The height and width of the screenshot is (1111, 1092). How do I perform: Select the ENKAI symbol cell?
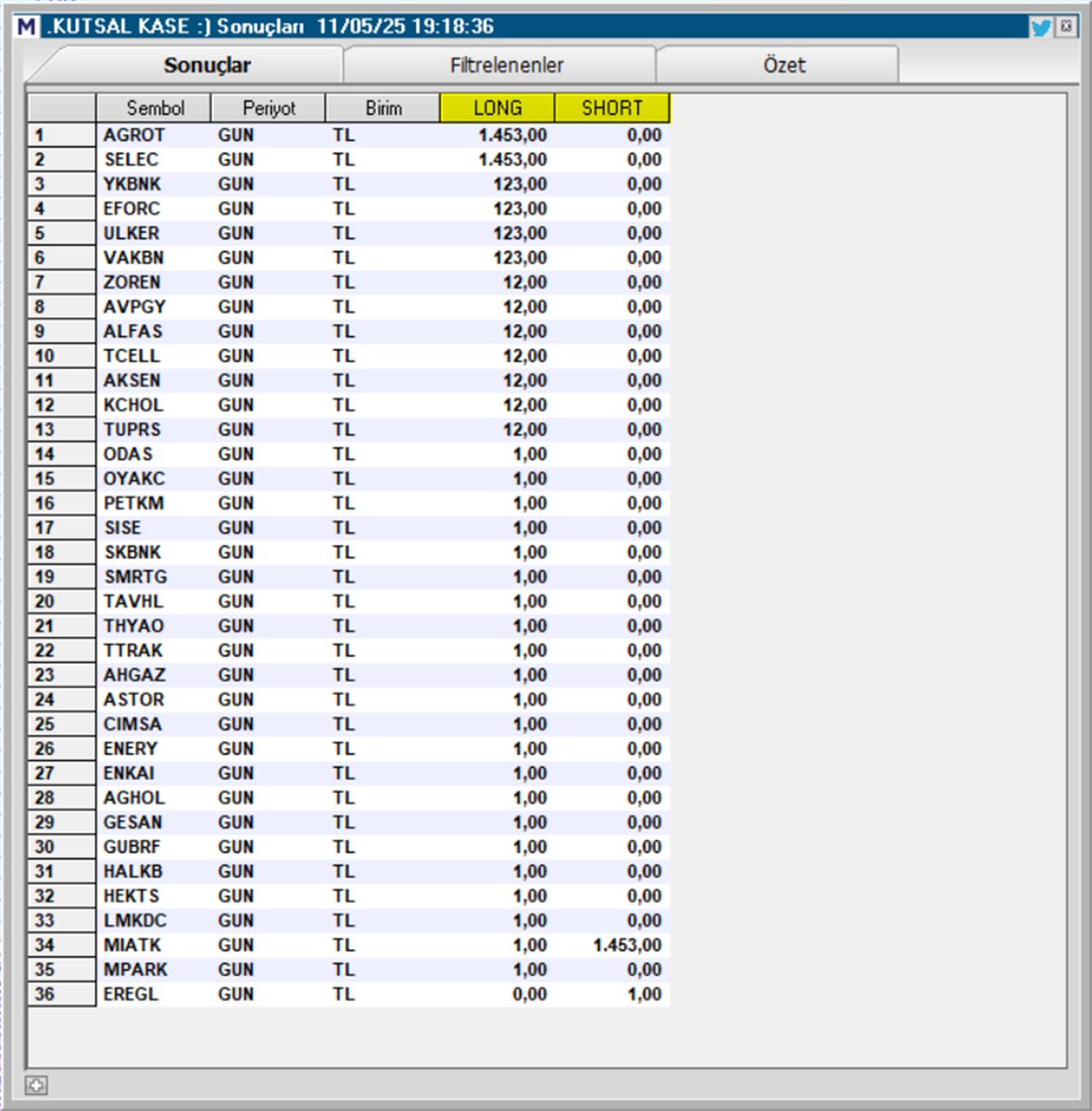[x=154, y=773]
